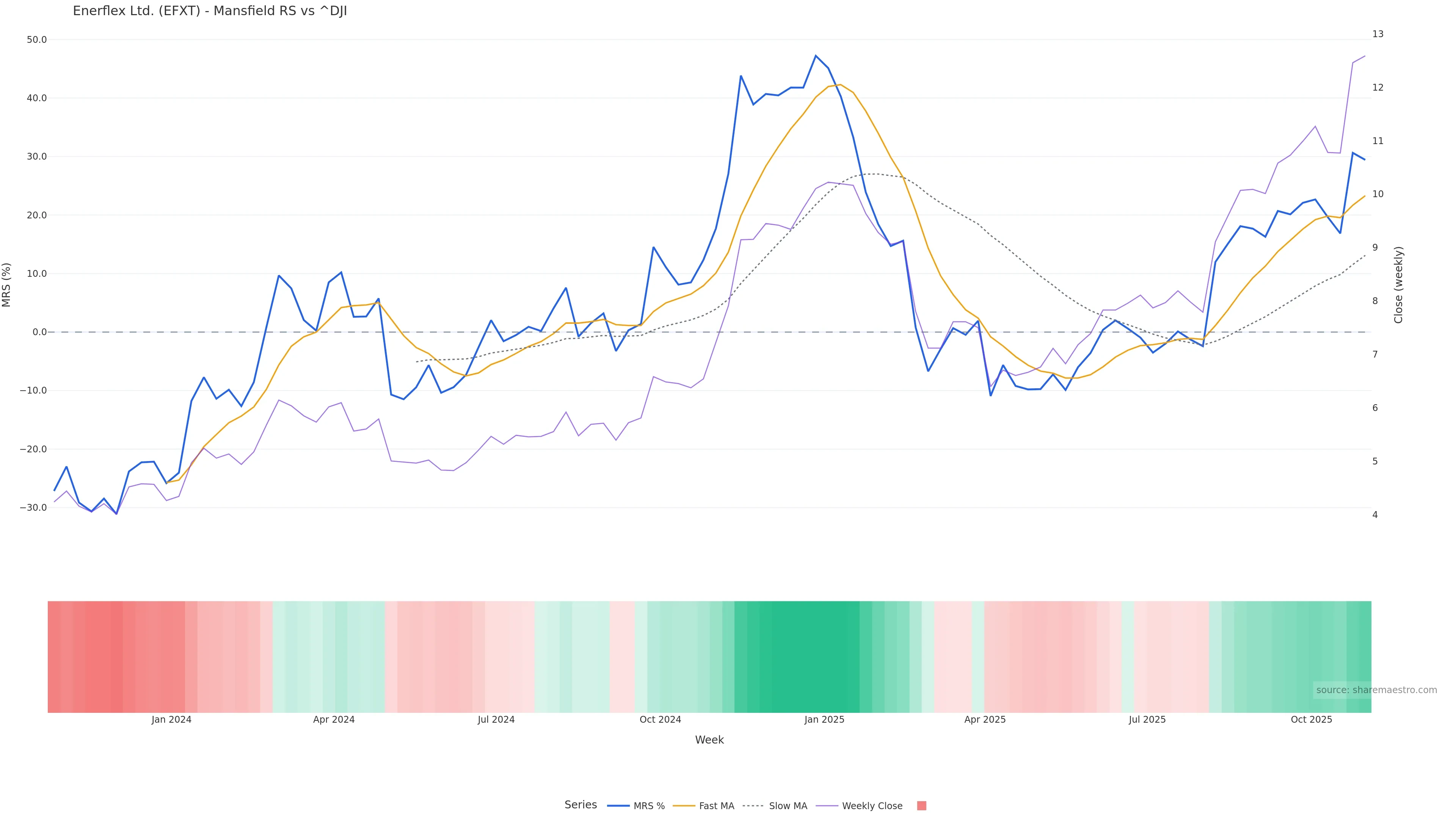1456x819 pixels.
Task: Click the Apr 2024 x-axis label
Action: (x=334, y=720)
